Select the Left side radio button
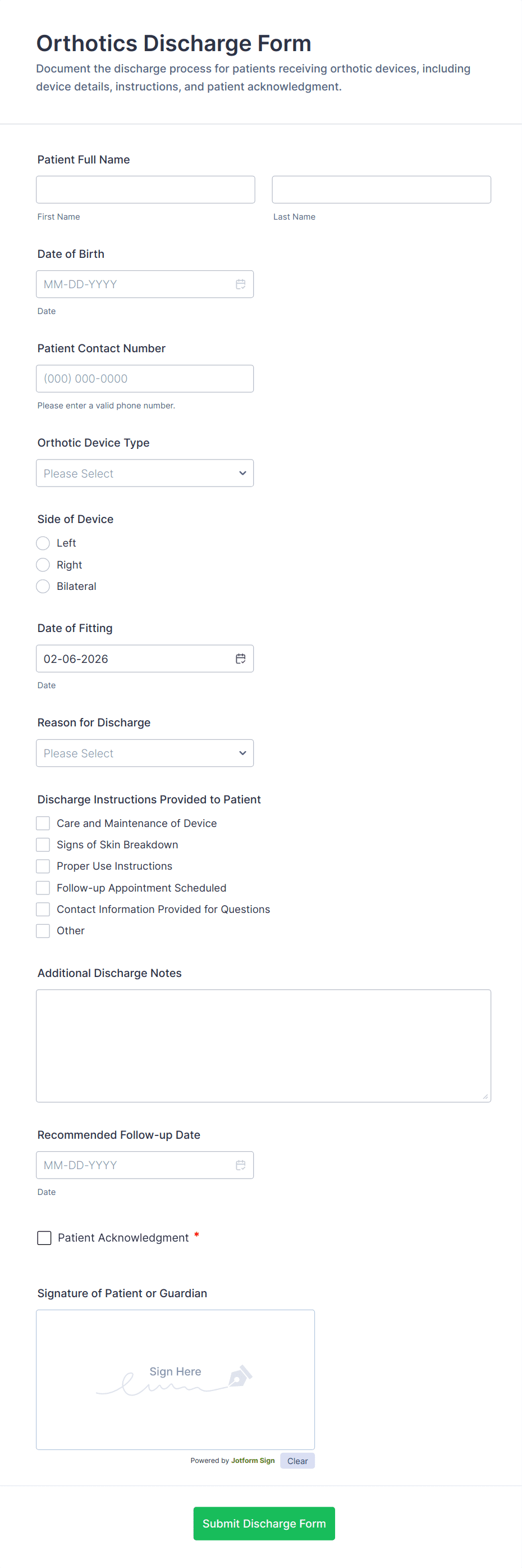The width and height of the screenshot is (522, 1568). pos(43,543)
